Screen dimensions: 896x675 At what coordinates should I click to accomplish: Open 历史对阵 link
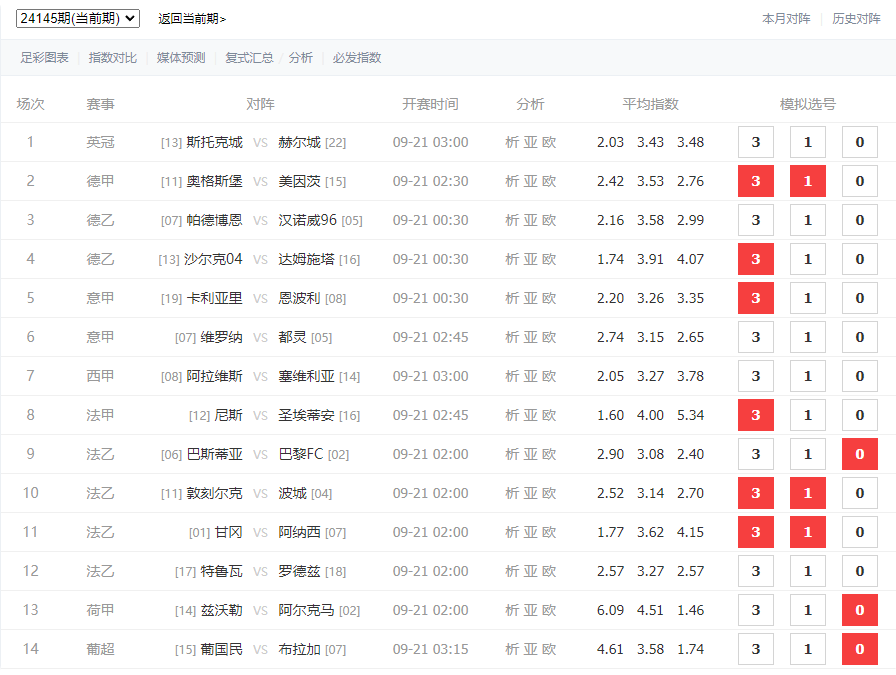(x=856, y=19)
